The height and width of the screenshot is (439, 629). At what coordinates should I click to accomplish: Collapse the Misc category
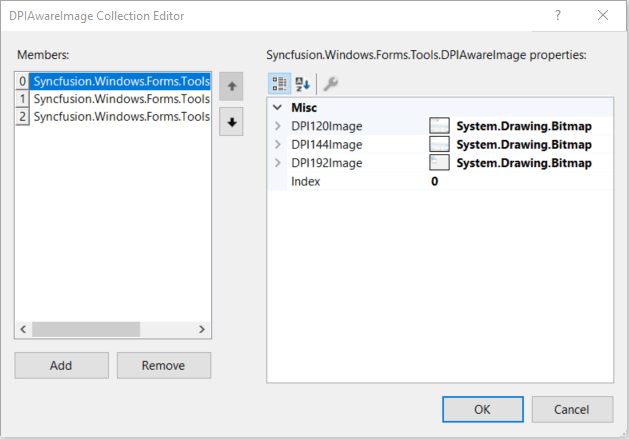tap(277, 107)
